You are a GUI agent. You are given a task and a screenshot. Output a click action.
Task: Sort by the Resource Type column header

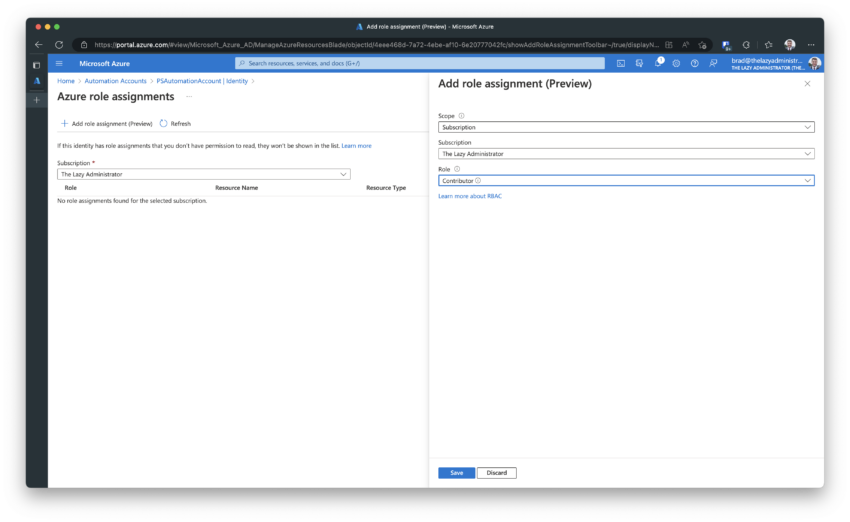point(386,188)
